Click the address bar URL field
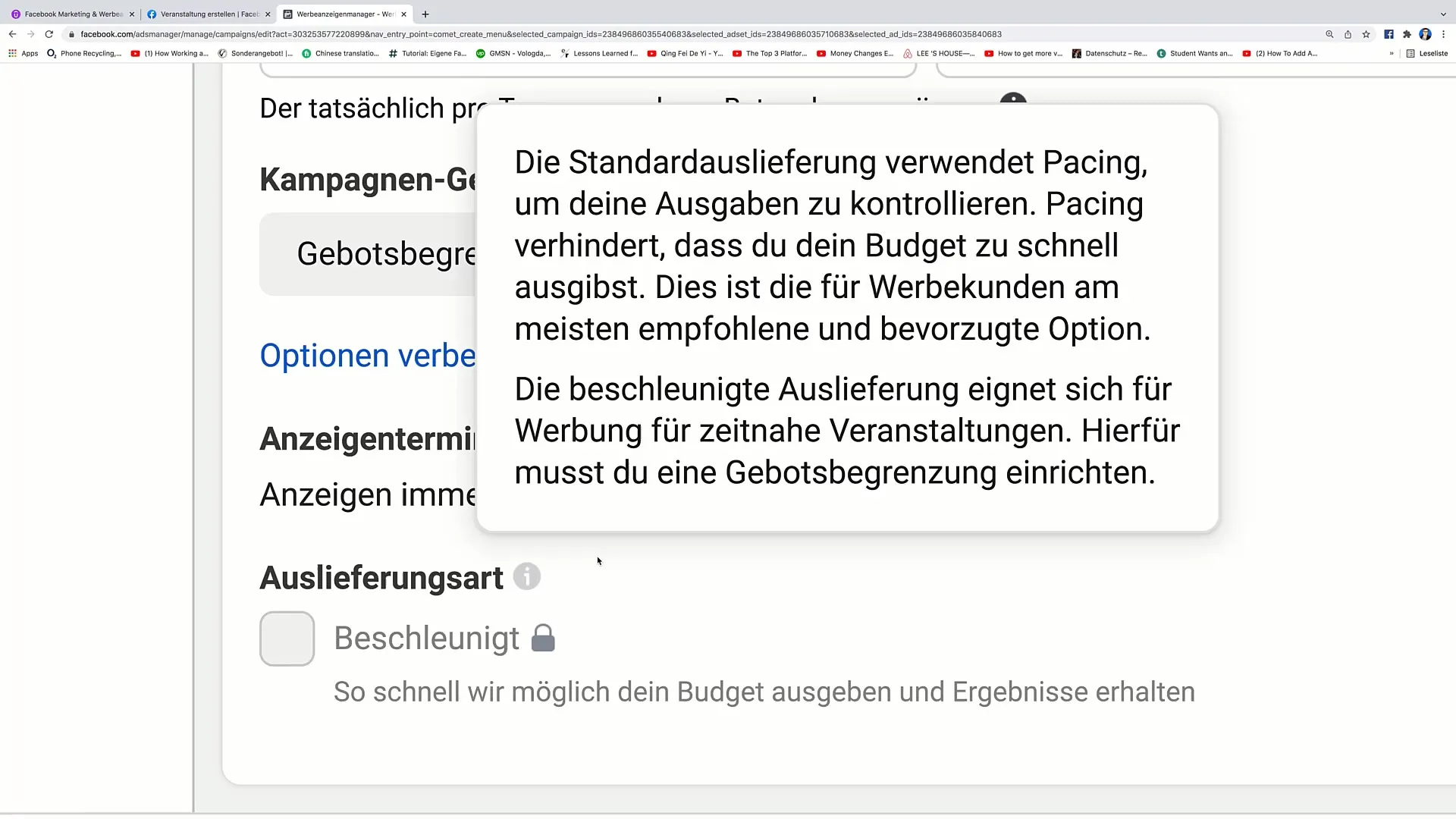 click(x=541, y=34)
